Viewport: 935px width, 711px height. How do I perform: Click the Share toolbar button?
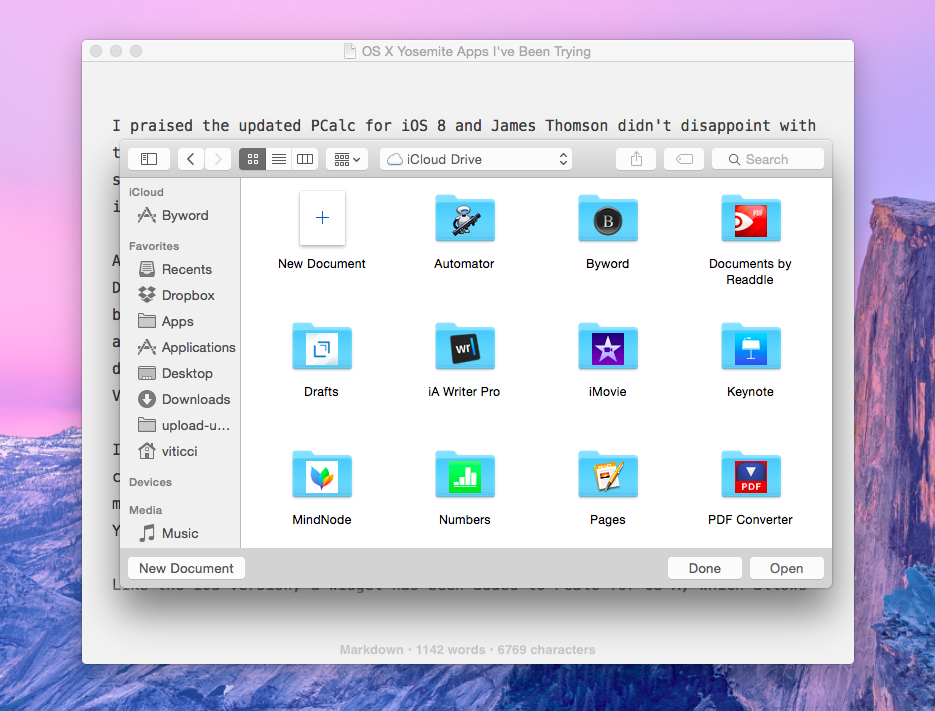click(636, 159)
